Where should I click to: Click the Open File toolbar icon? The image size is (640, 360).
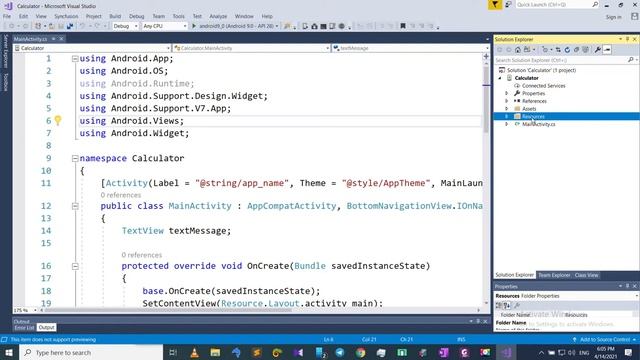[x=52, y=26]
